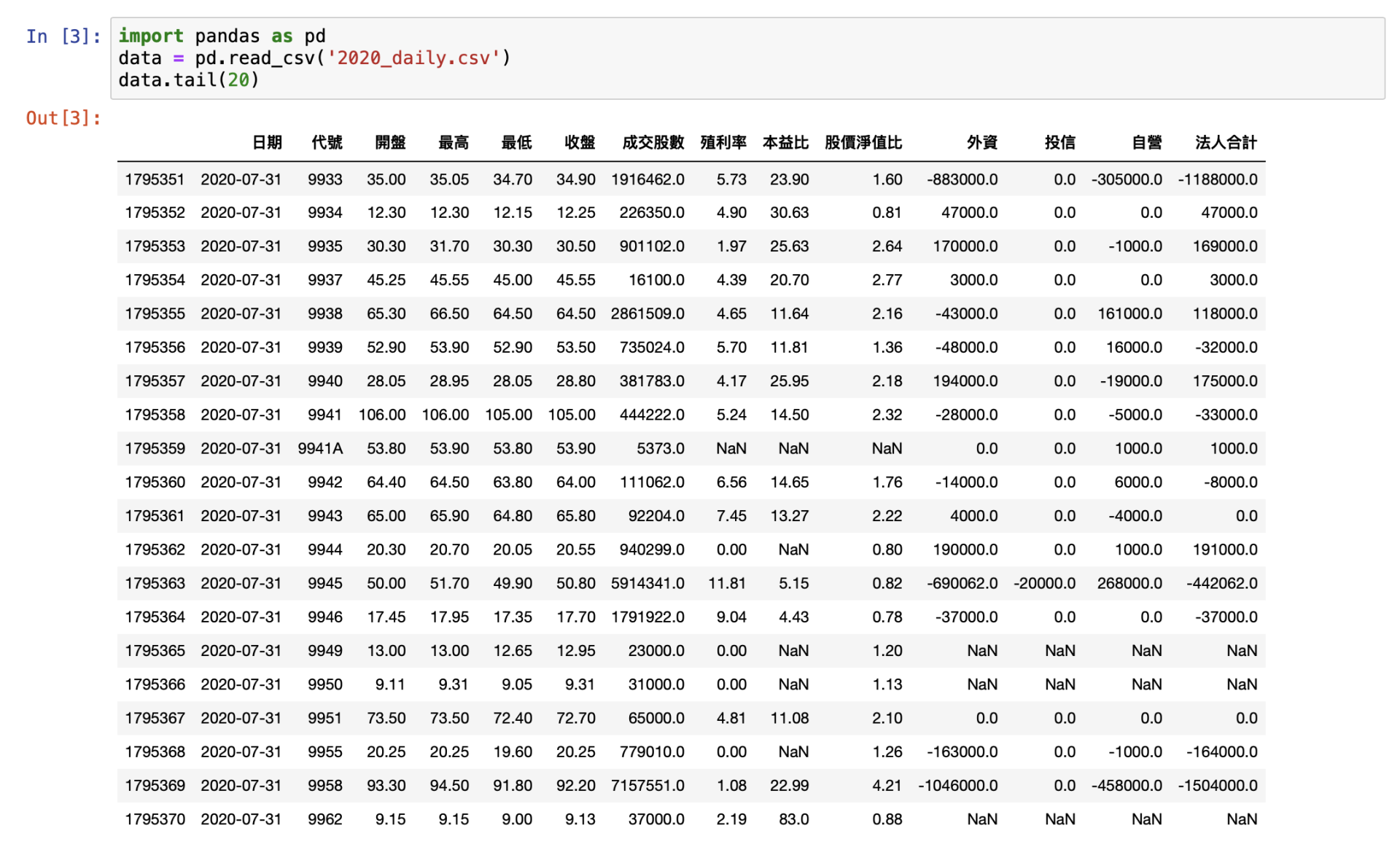Click stock code 9958
Screen dimensions: 1400x844
pos(324,786)
